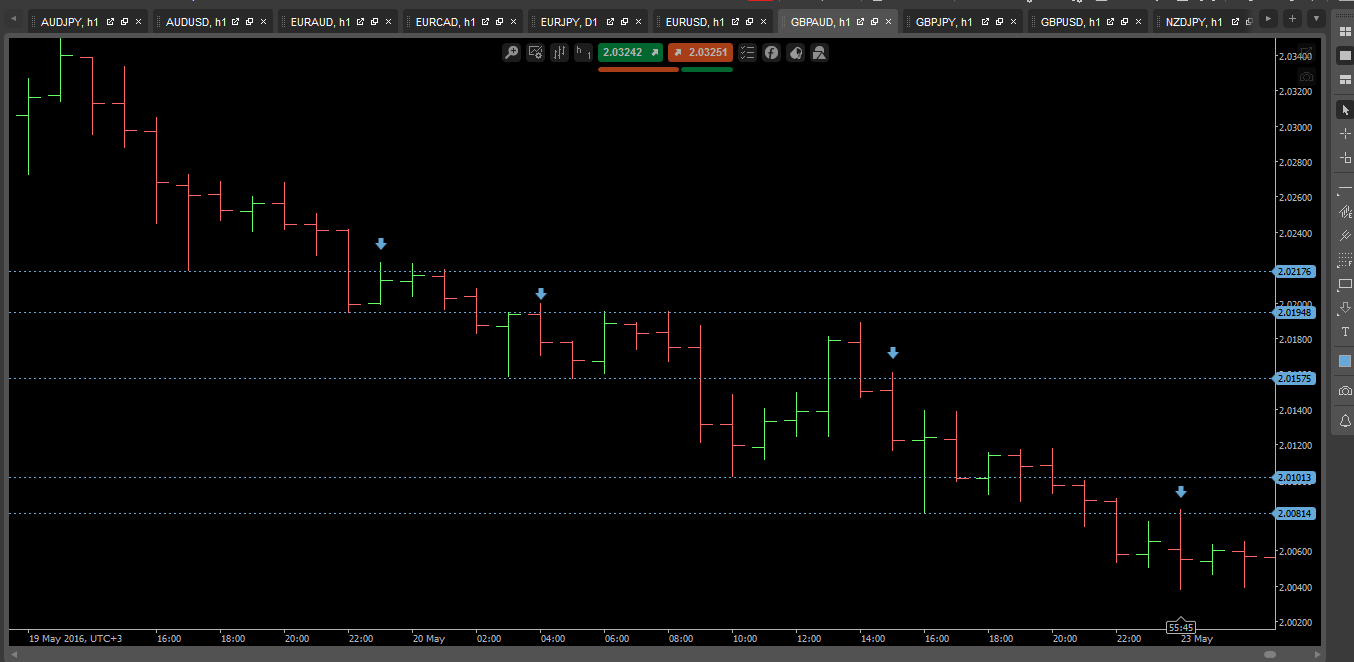Click the orange buy button 2.03251
Viewport: 1354px width, 662px height.
(701, 52)
